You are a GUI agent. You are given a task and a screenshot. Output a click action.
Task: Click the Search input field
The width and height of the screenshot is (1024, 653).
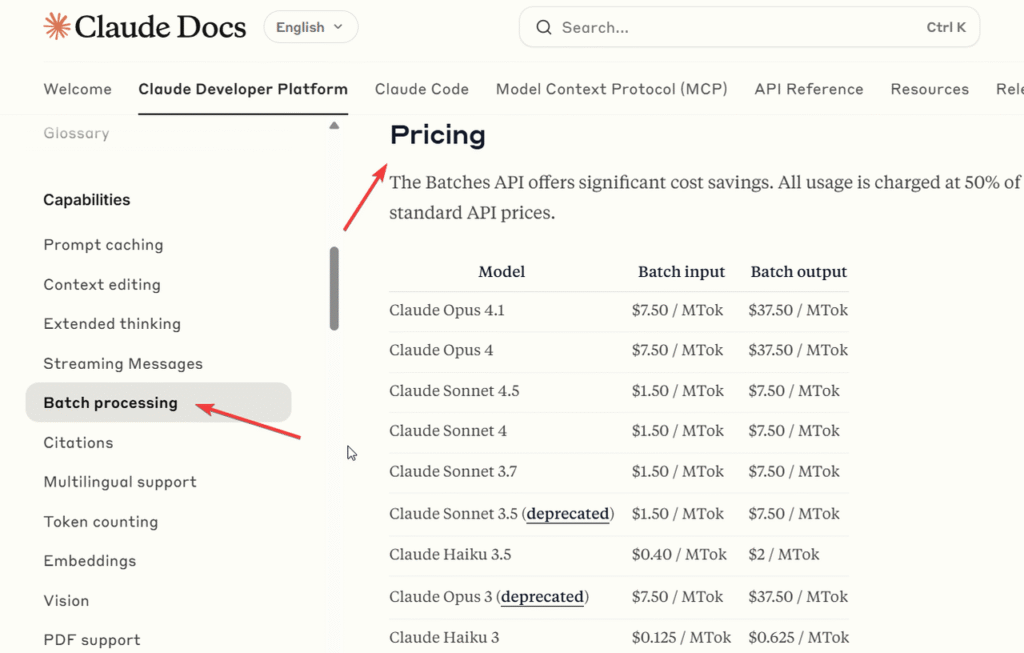(740, 28)
